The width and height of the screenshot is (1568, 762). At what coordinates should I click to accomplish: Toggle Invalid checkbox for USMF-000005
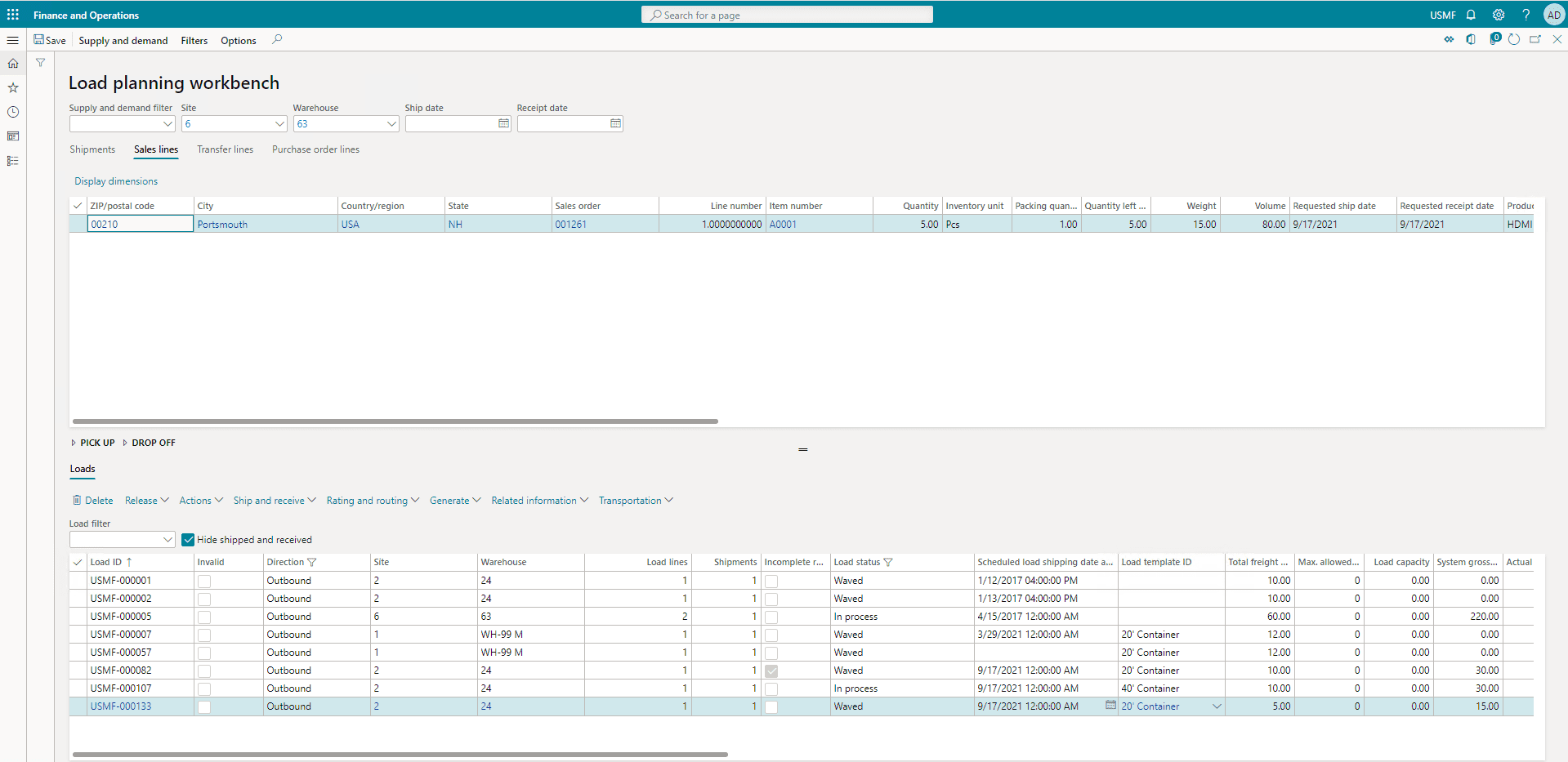coord(204,617)
